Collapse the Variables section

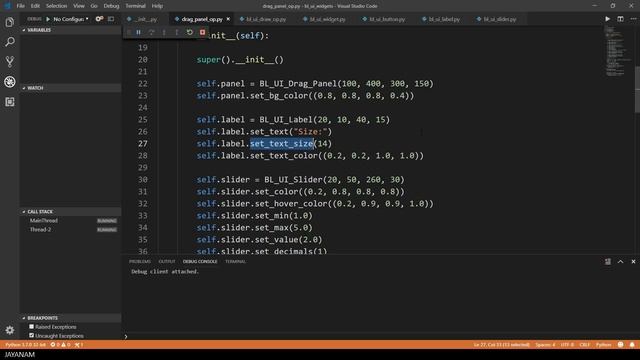tap(71, 30)
